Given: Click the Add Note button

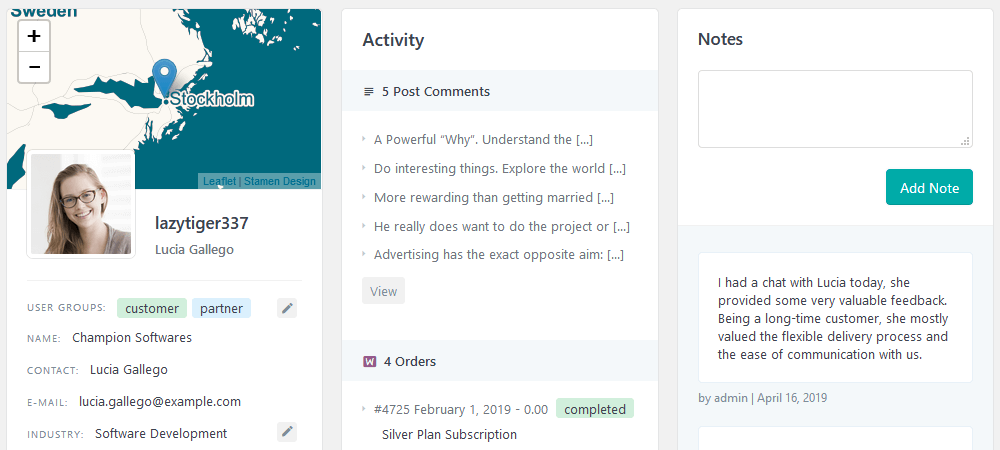Looking at the screenshot, I should pos(929,187).
